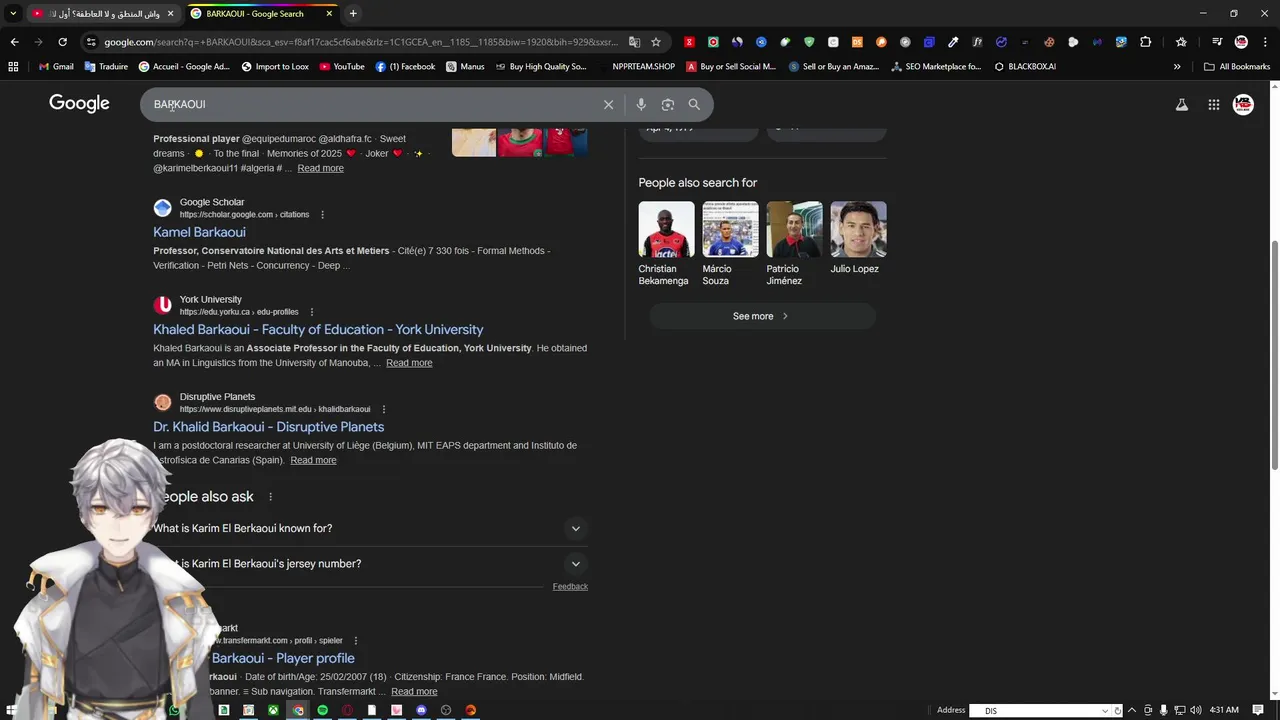Viewport: 1280px width, 720px height.
Task: Open the Chrome extensions puzzle menu
Action: 1145,42
